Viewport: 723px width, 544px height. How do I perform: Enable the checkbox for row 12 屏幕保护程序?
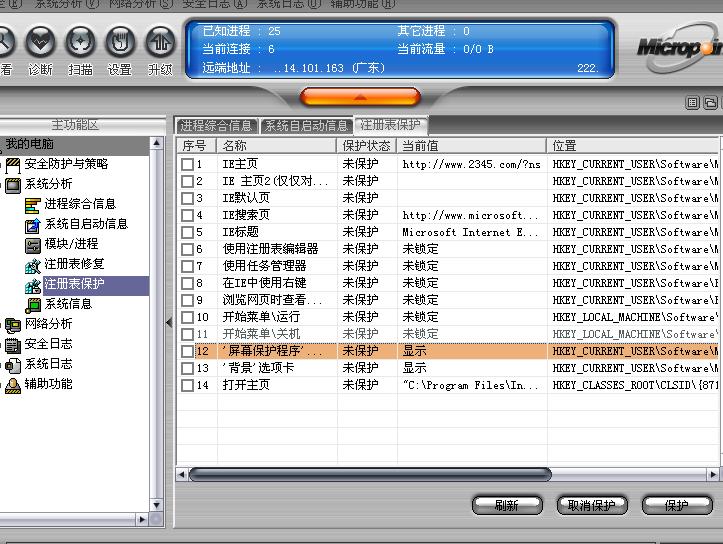(187, 351)
